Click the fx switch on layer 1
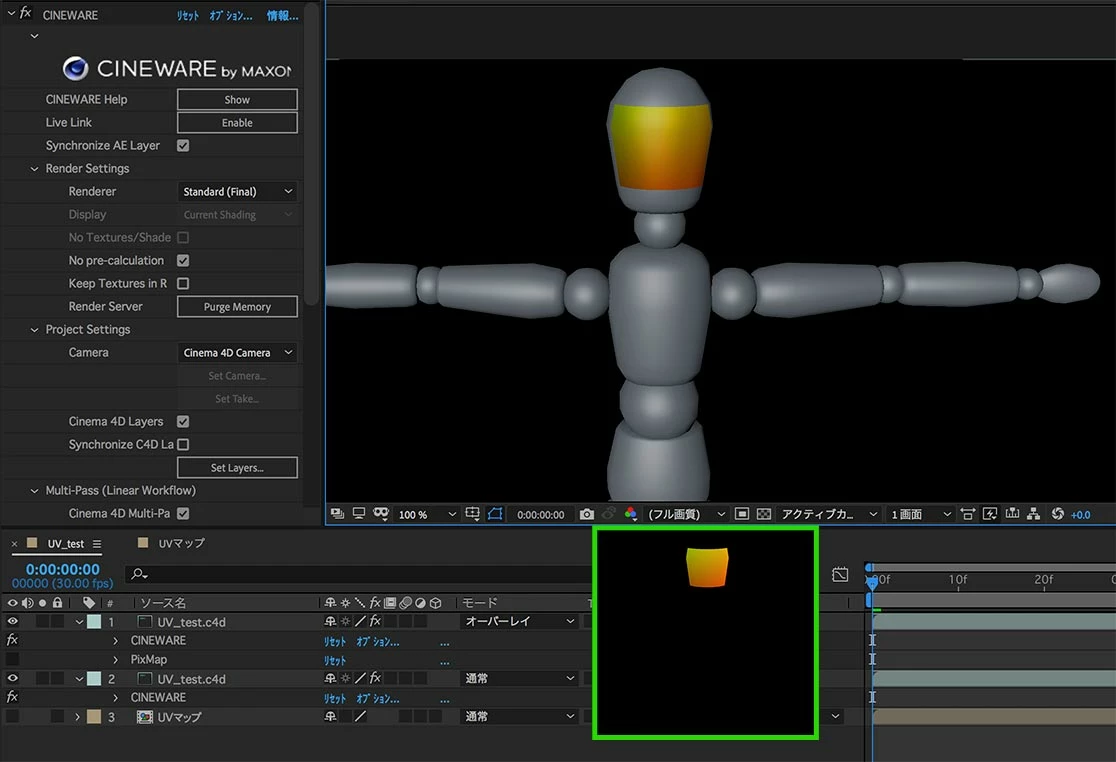The width and height of the screenshot is (1116, 762). click(375, 621)
